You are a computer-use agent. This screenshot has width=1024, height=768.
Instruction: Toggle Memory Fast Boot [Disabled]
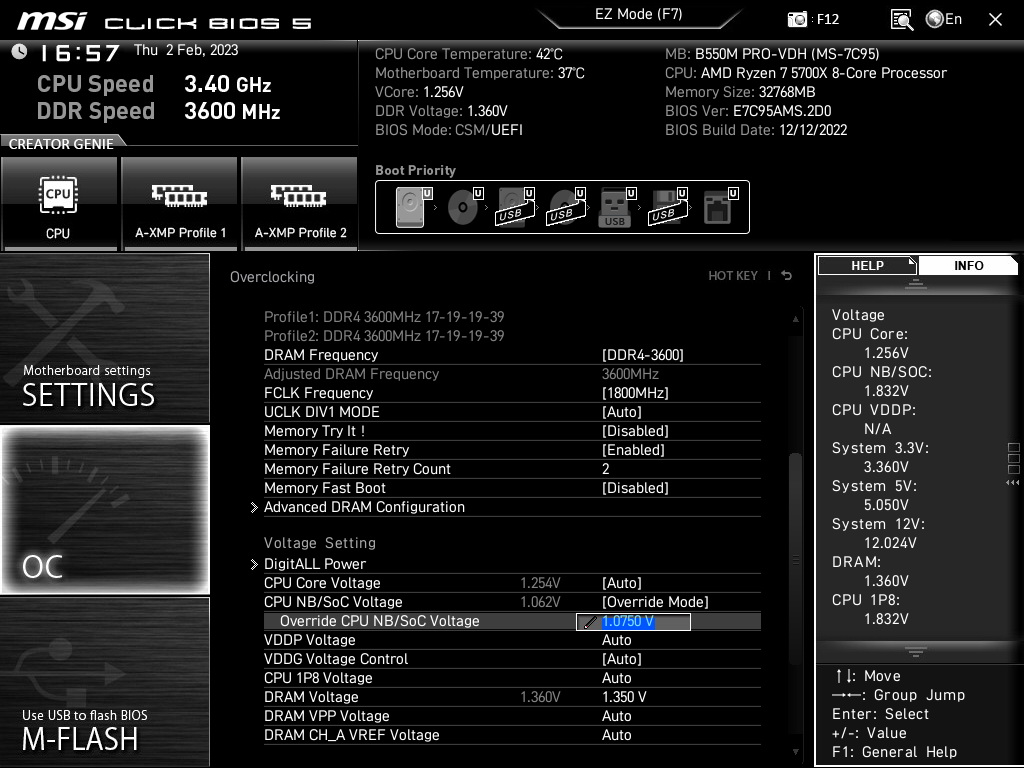coord(635,488)
